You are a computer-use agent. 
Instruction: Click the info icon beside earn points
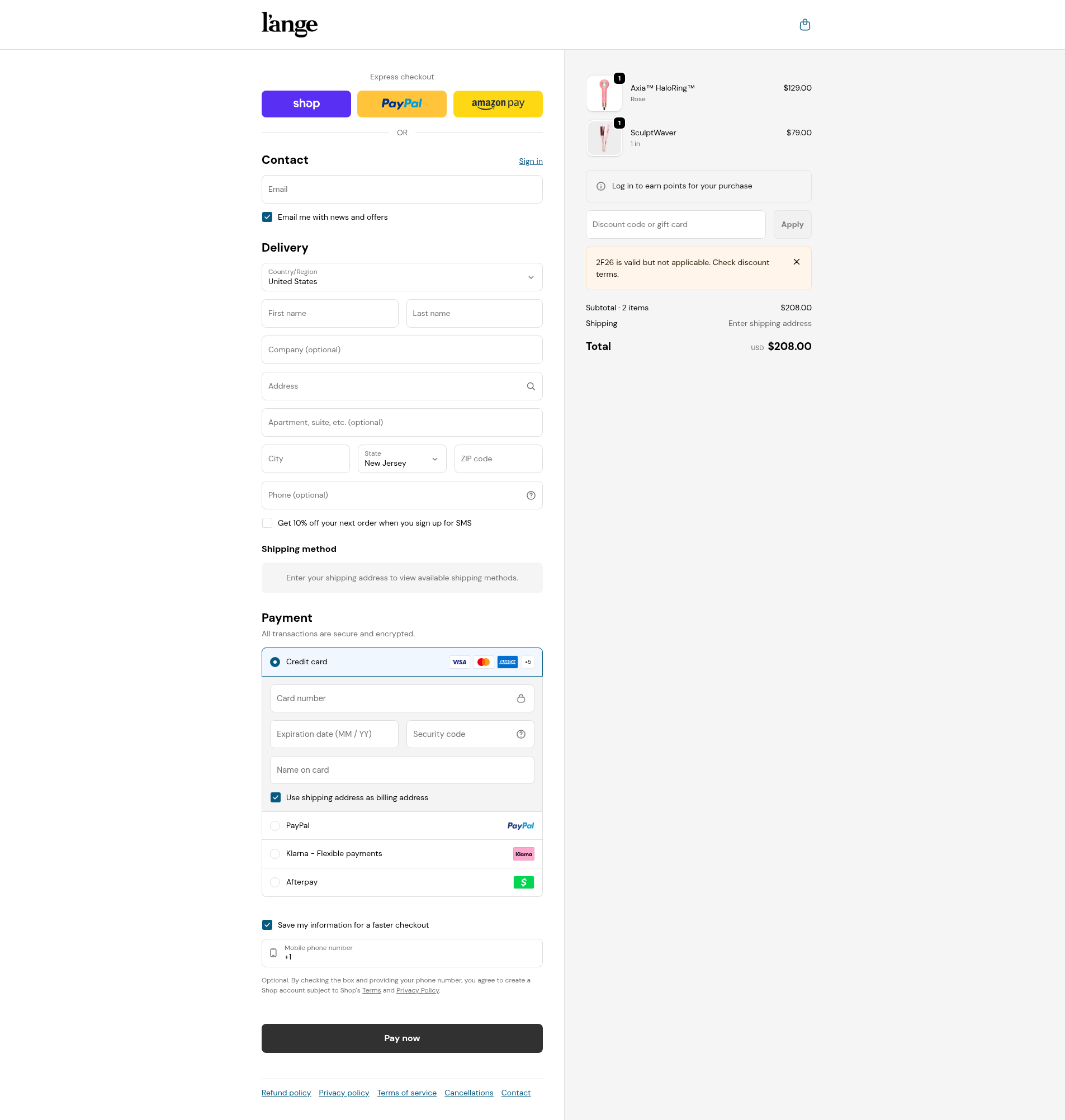click(600, 186)
